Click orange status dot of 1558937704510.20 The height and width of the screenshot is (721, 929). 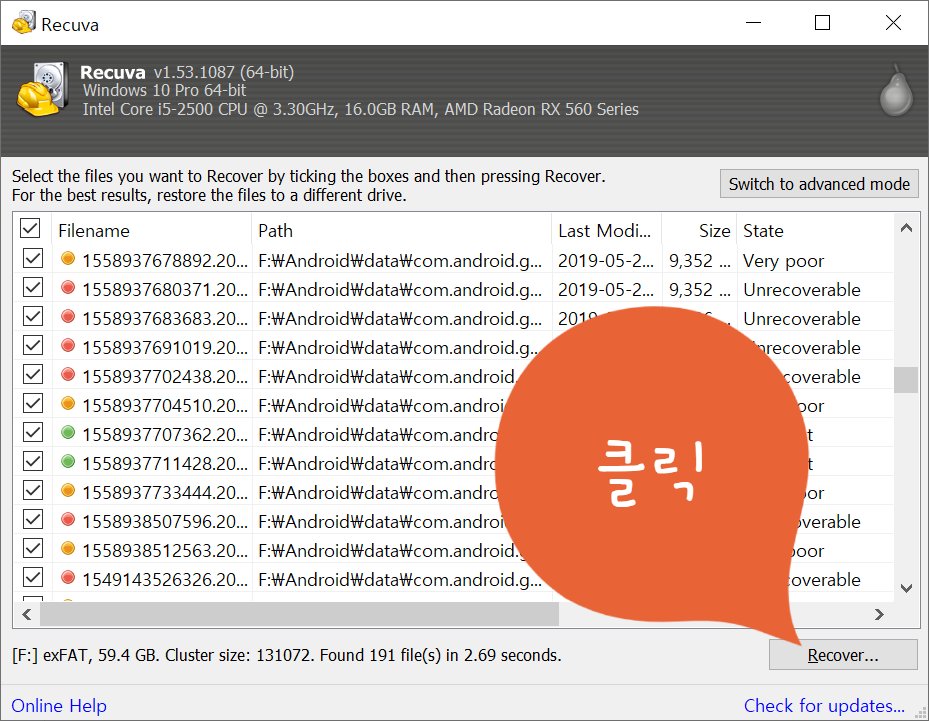[68, 403]
